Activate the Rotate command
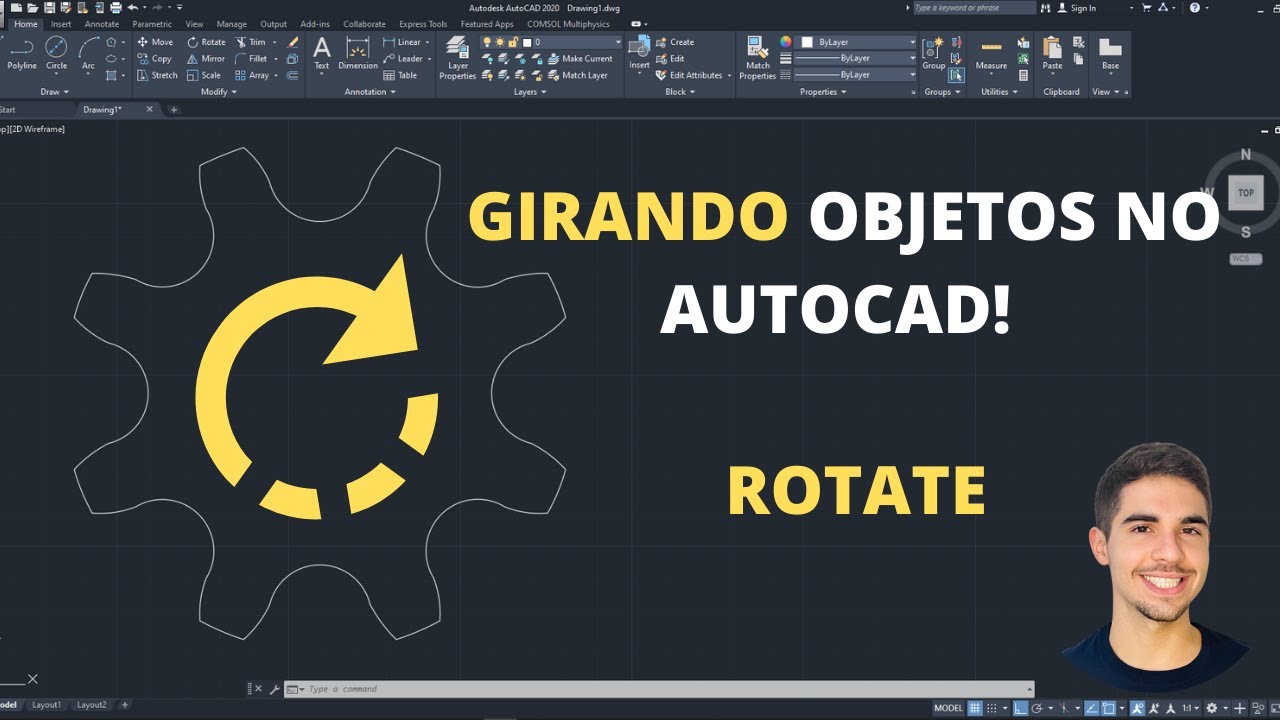1280x720 pixels. 206,42
